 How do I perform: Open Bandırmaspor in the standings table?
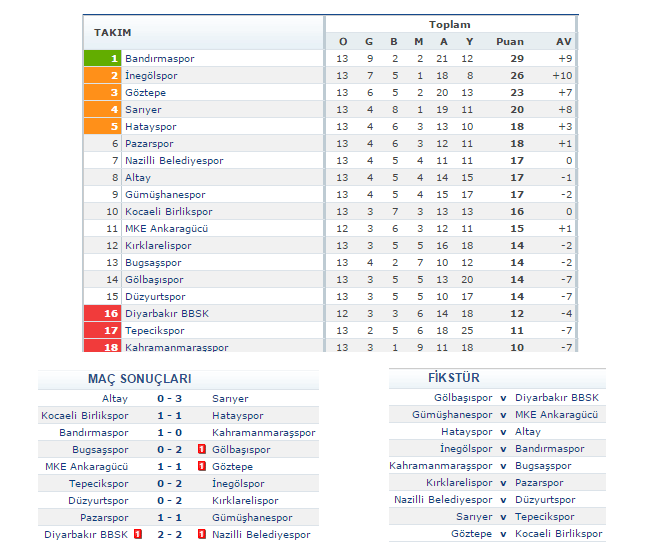coord(160,58)
